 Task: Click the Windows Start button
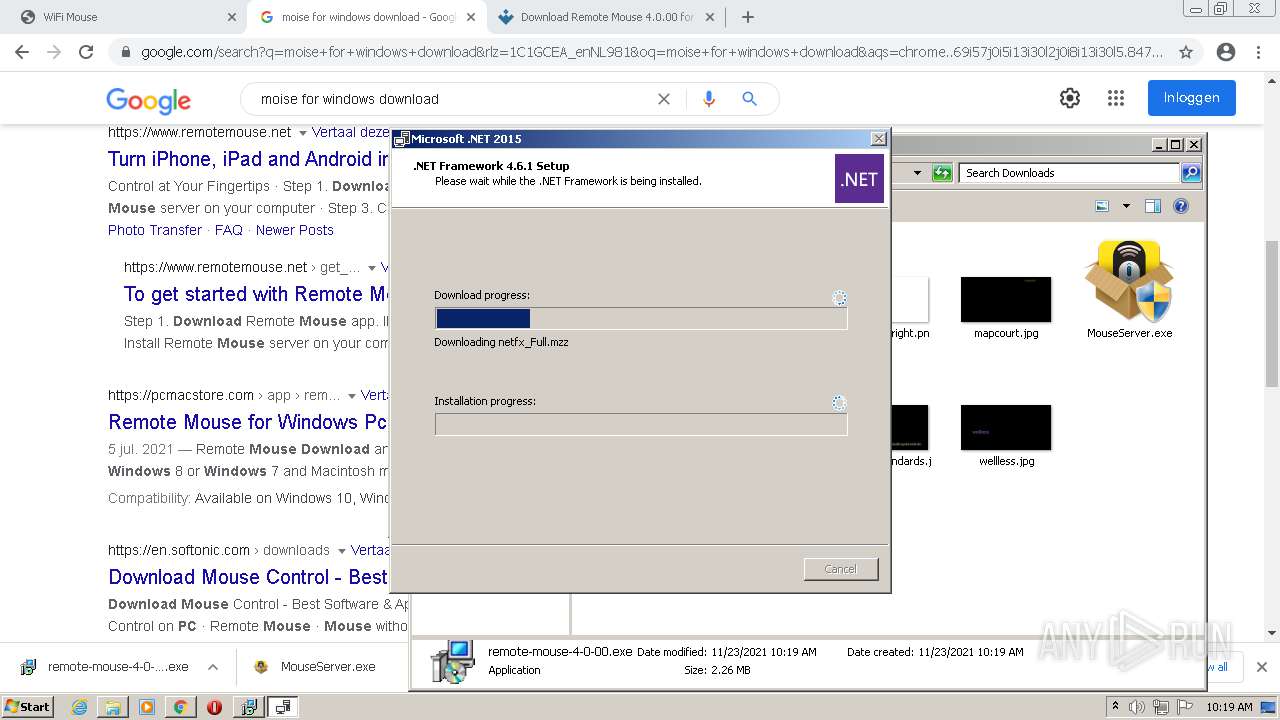(x=27, y=706)
